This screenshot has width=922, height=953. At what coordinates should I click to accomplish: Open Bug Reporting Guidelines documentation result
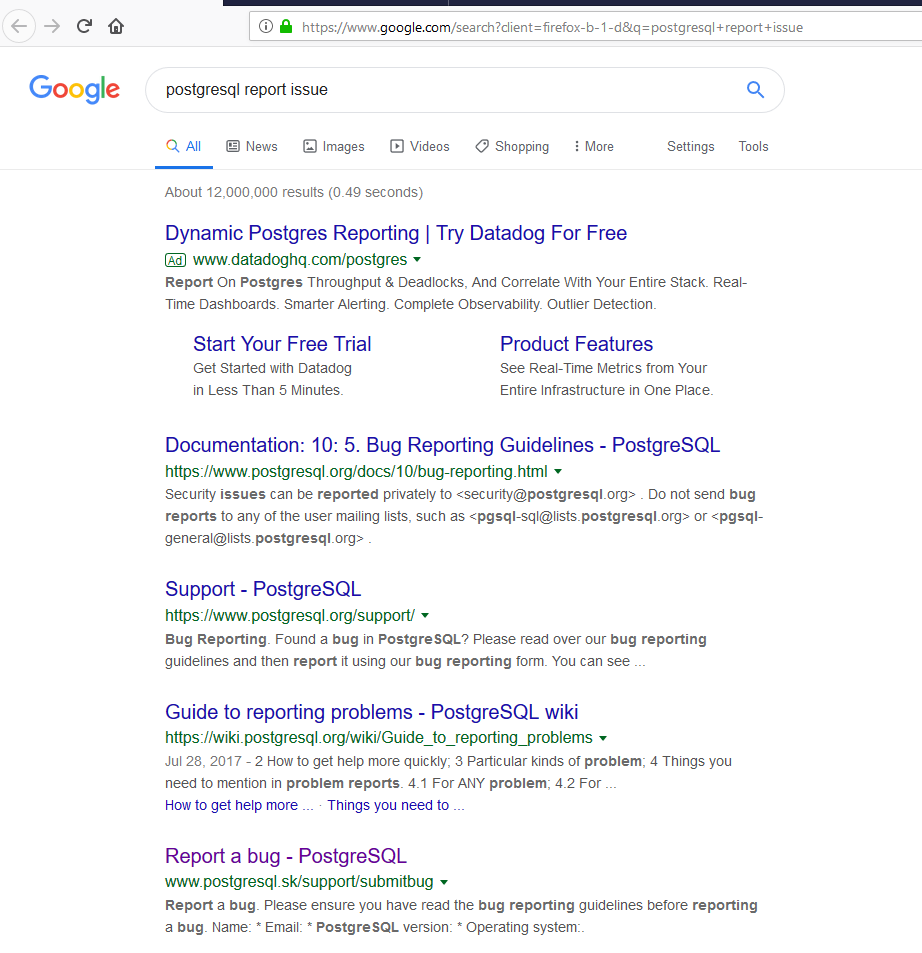442,445
